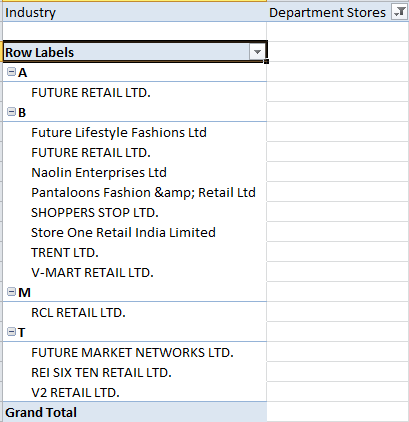
Task: Select Naolin Enterprises Ltd row
Action: coord(135,172)
